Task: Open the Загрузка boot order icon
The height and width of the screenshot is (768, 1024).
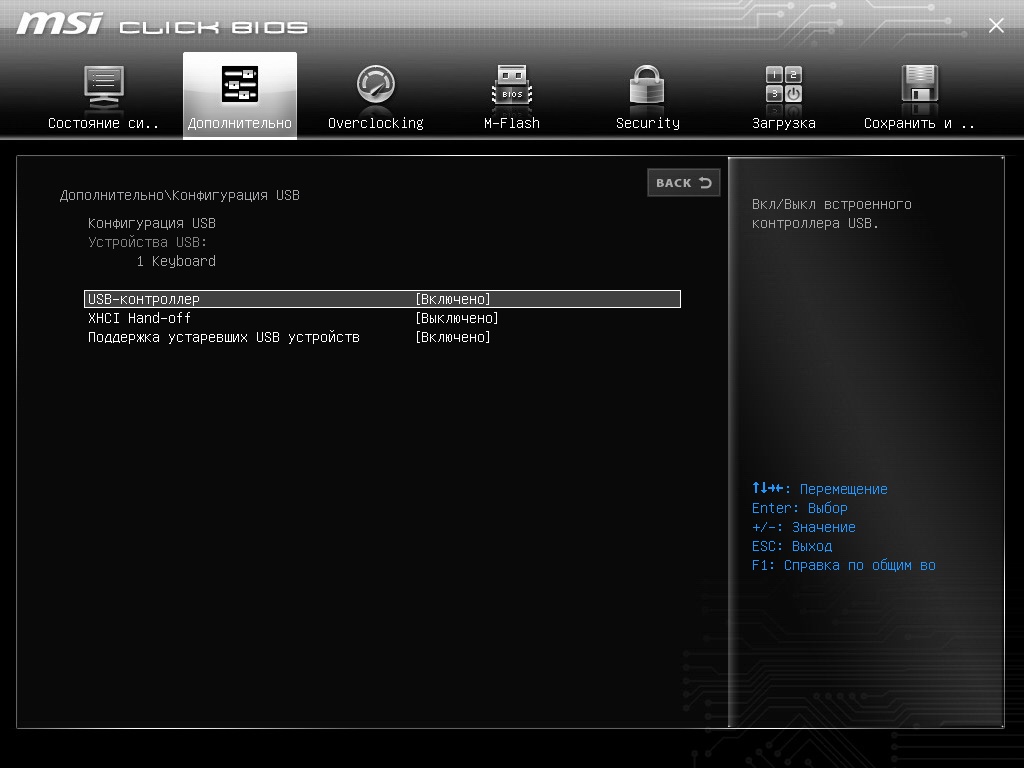Action: 784,84
